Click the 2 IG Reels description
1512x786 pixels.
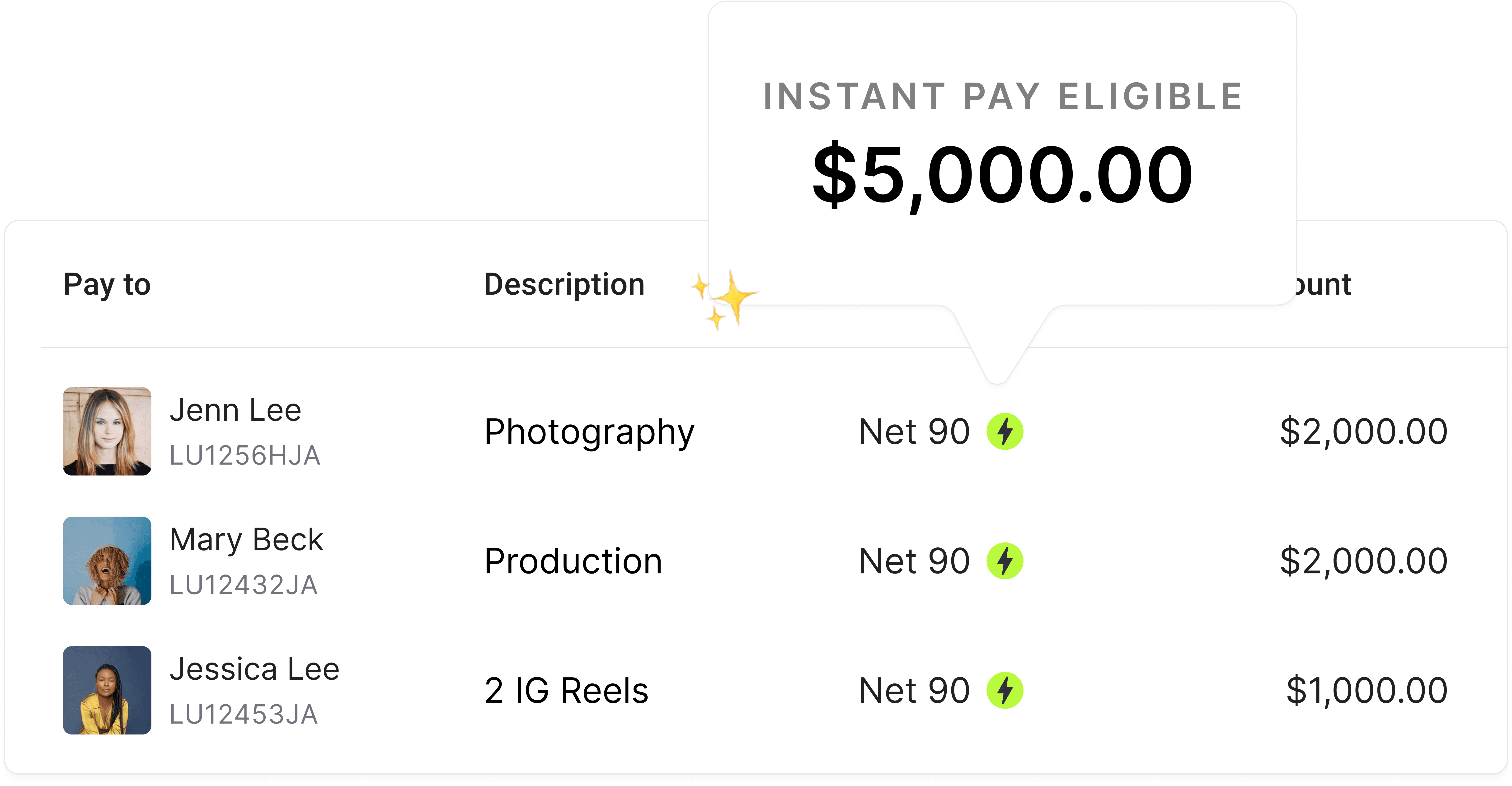566,690
